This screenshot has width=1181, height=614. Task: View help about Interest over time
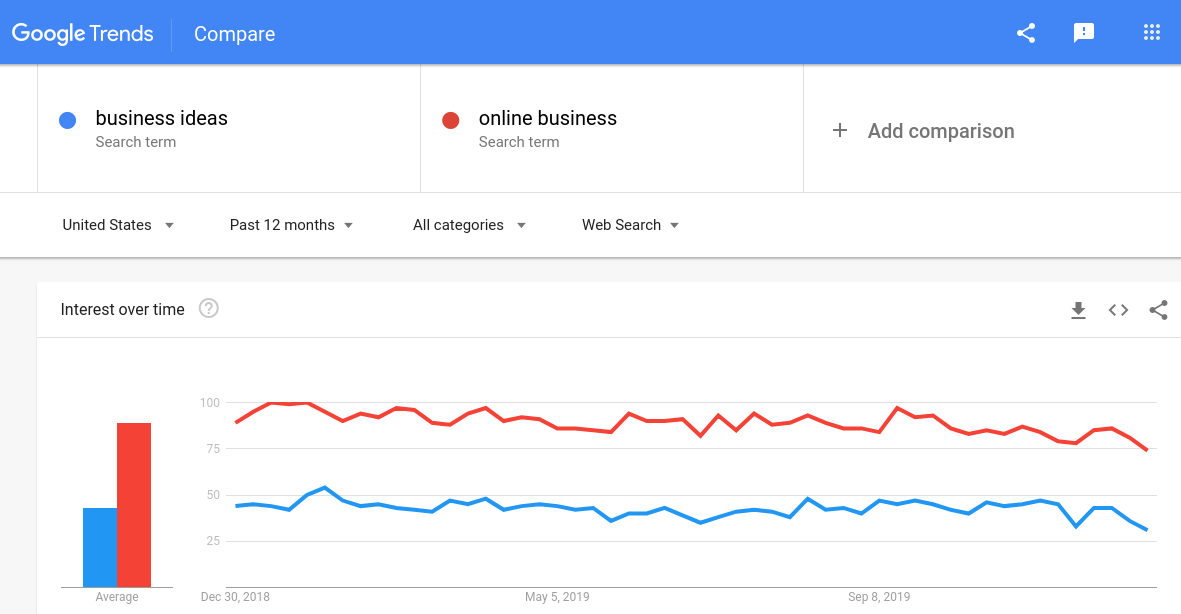[x=208, y=309]
